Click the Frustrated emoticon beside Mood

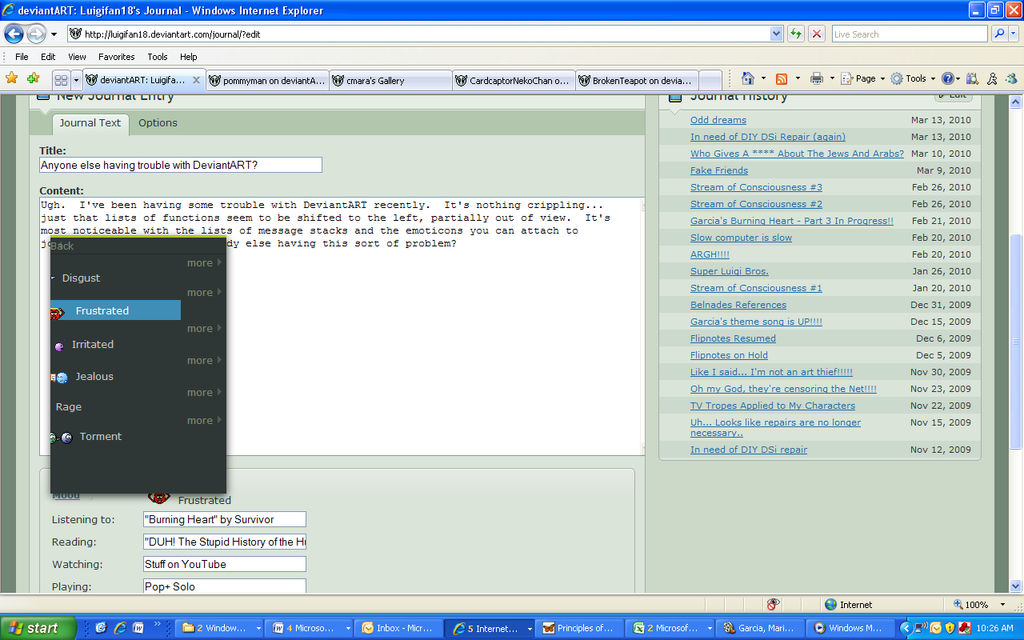click(159, 498)
